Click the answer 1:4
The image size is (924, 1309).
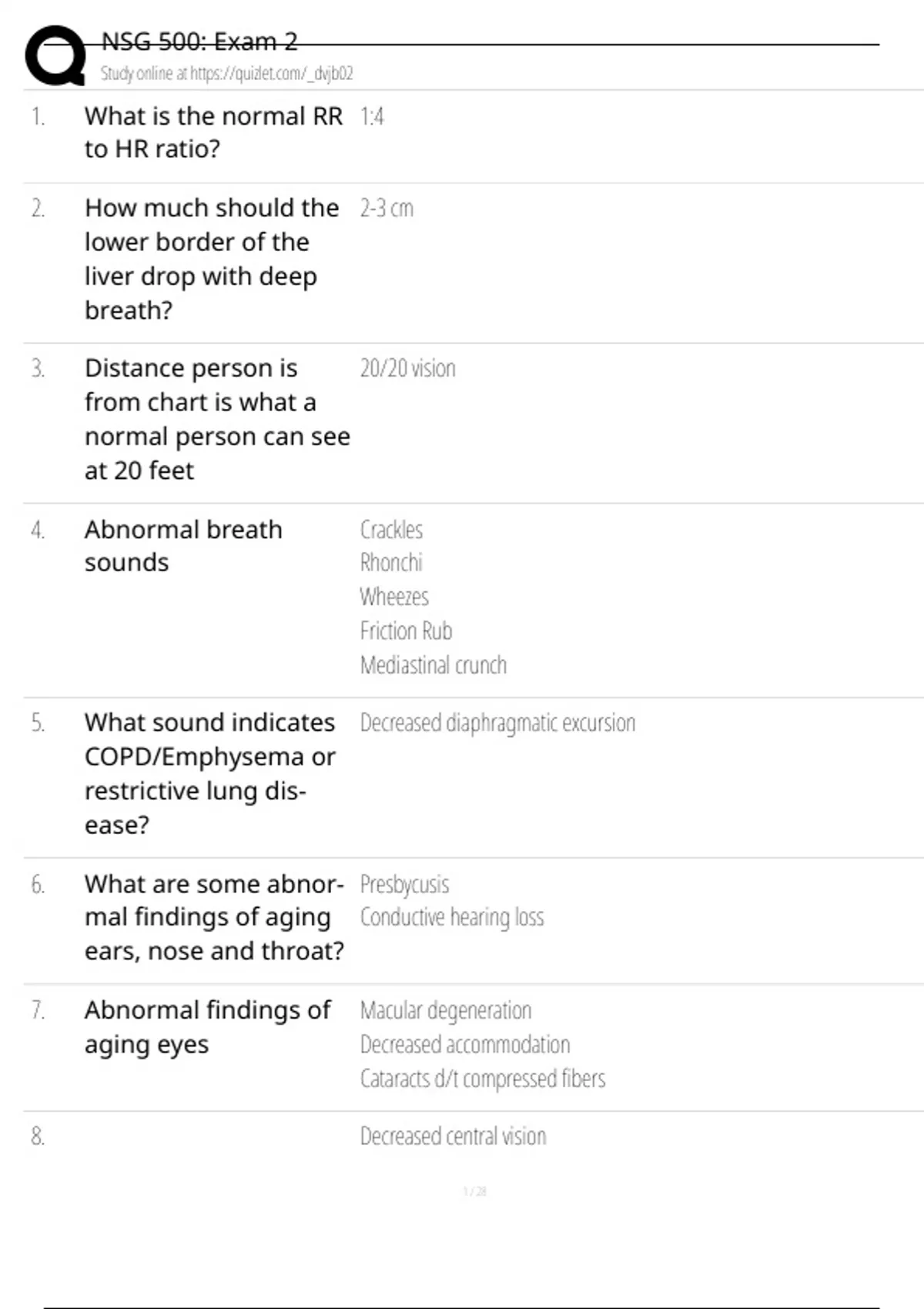[372, 117]
